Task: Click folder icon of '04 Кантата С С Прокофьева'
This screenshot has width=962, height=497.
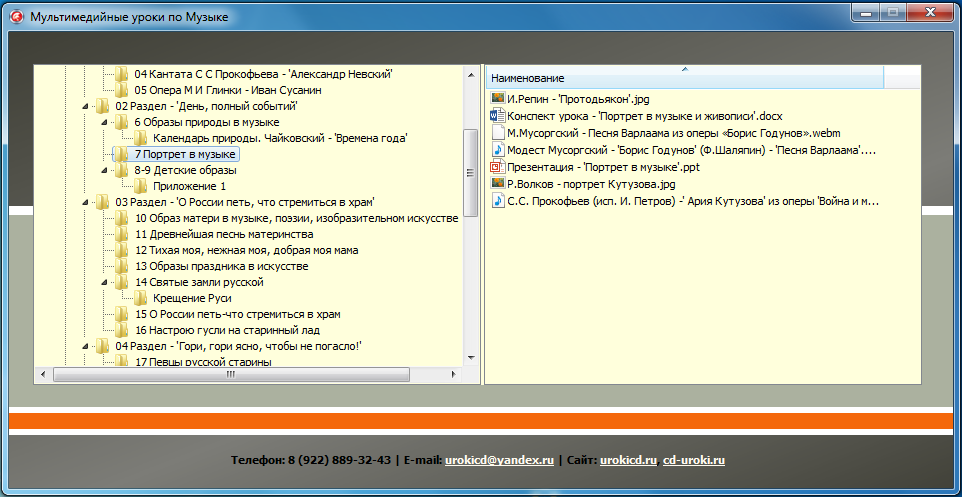Action: click(x=121, y=74)
